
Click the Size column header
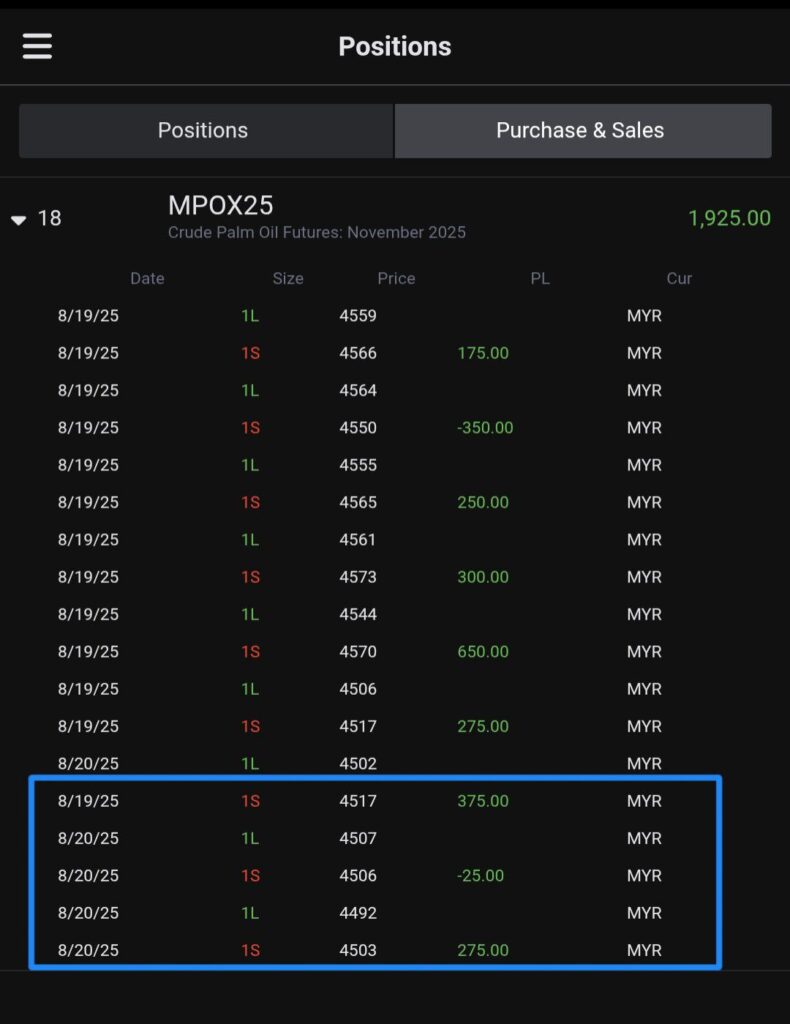pos(287,278)
